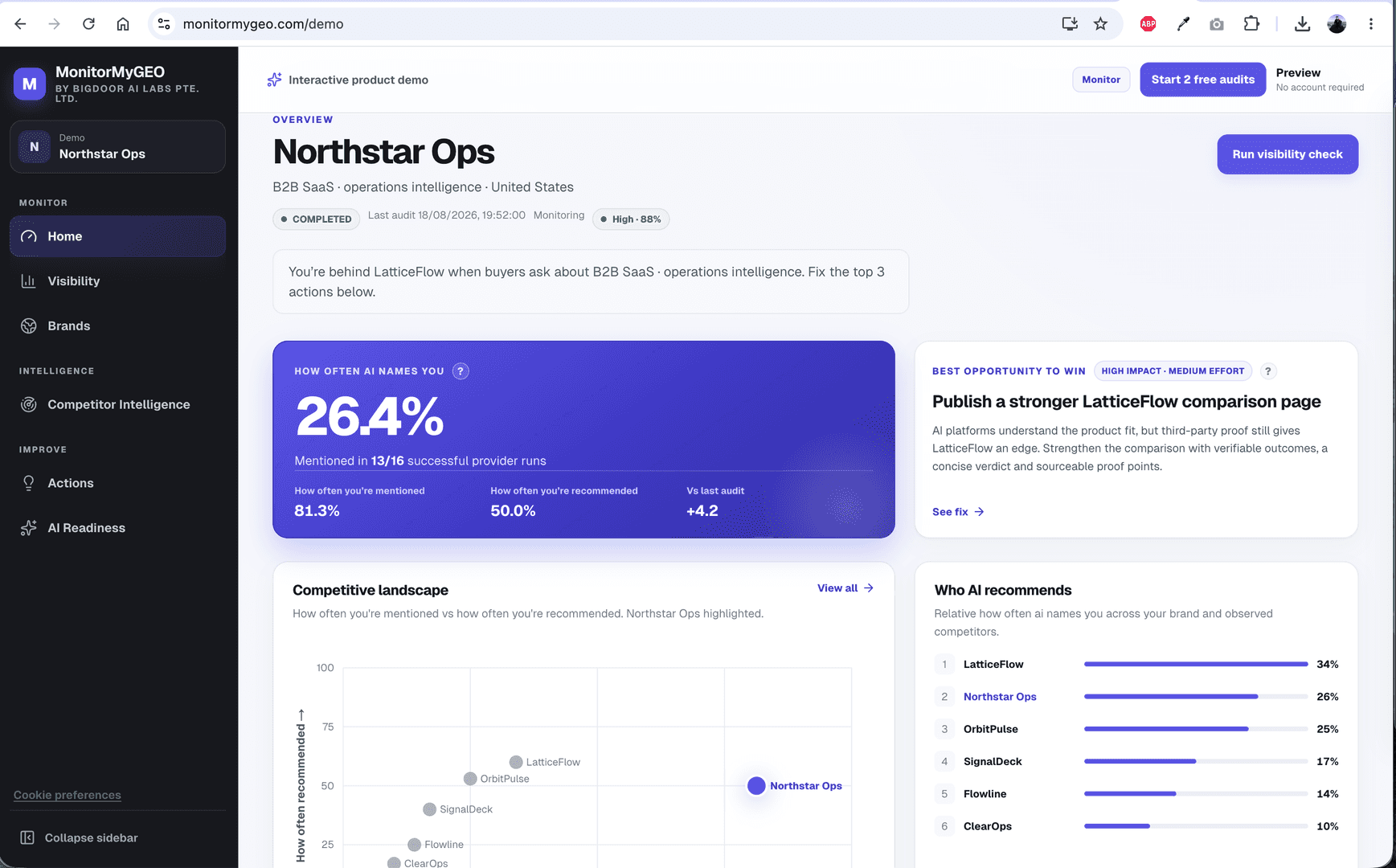This screenshot has width=1396, height=868.
Task: Click help icon next to How often AI names you
Action: pyautogui.click(x=461, y=371)
